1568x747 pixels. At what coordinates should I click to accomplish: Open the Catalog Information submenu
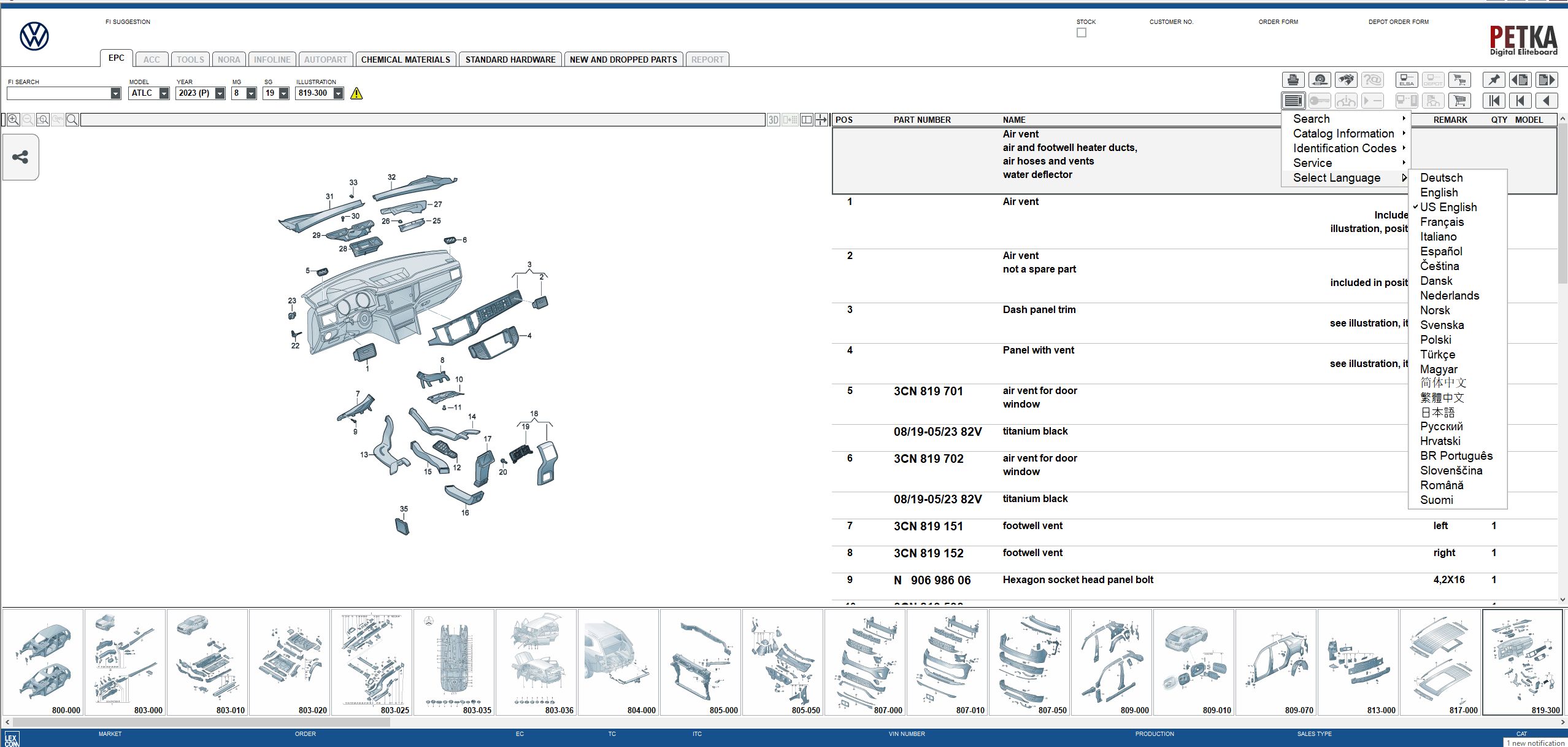click(1343, 133)
